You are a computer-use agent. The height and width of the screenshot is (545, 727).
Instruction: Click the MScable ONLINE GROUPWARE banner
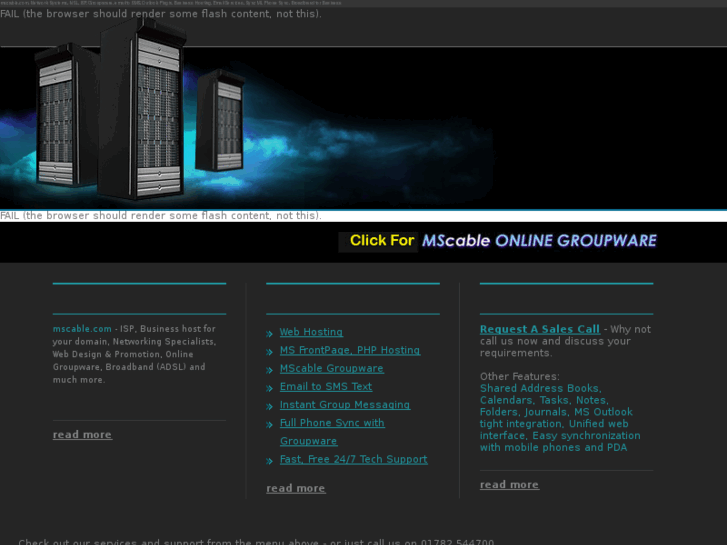539,241
